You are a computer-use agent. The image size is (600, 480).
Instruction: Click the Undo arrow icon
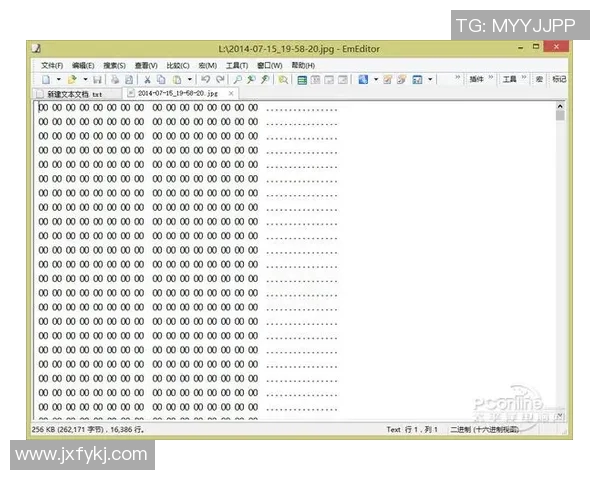pyautogui.click(x=205, y=79)
